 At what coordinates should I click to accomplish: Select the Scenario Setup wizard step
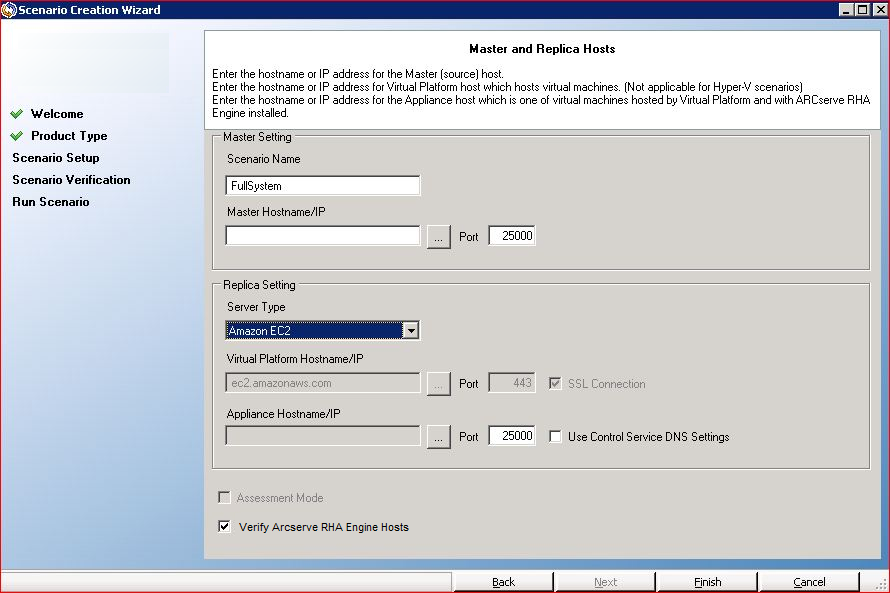pos(56,158)
